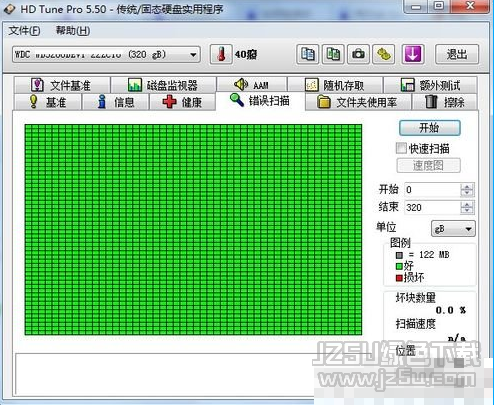Click the copy screenshot to clipboard icon
The width and height of the screenshot is (494, 405).
(333, 54)
